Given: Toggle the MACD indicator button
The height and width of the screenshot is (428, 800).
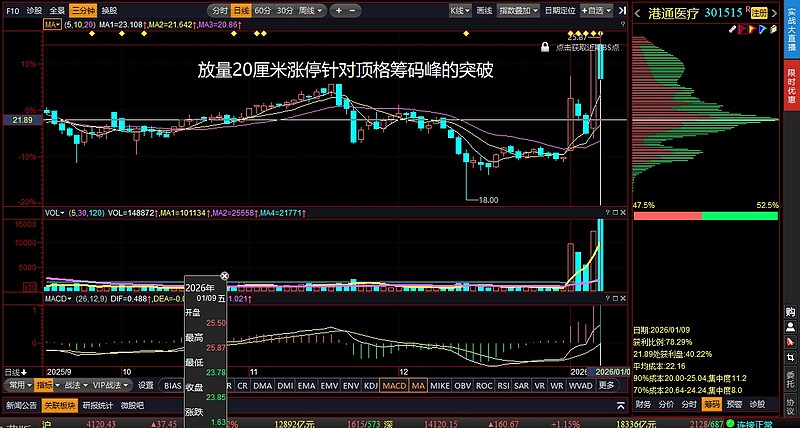Looking at the screenshot, I should tap(395, 386).
